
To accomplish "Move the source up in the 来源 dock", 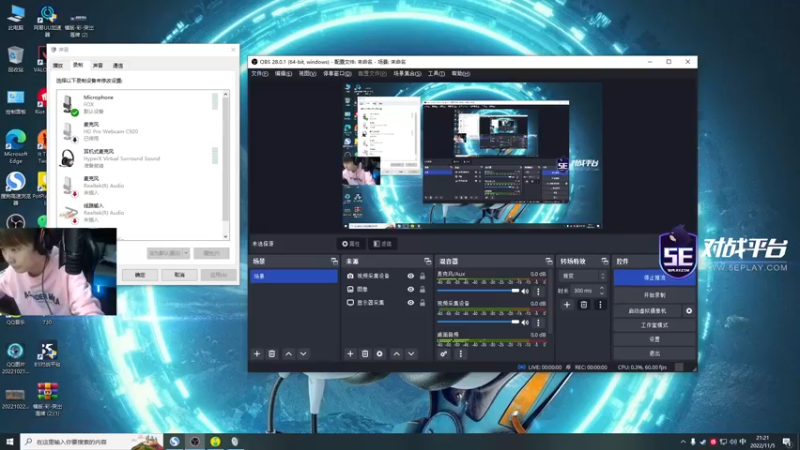I will tap(396, 354).
